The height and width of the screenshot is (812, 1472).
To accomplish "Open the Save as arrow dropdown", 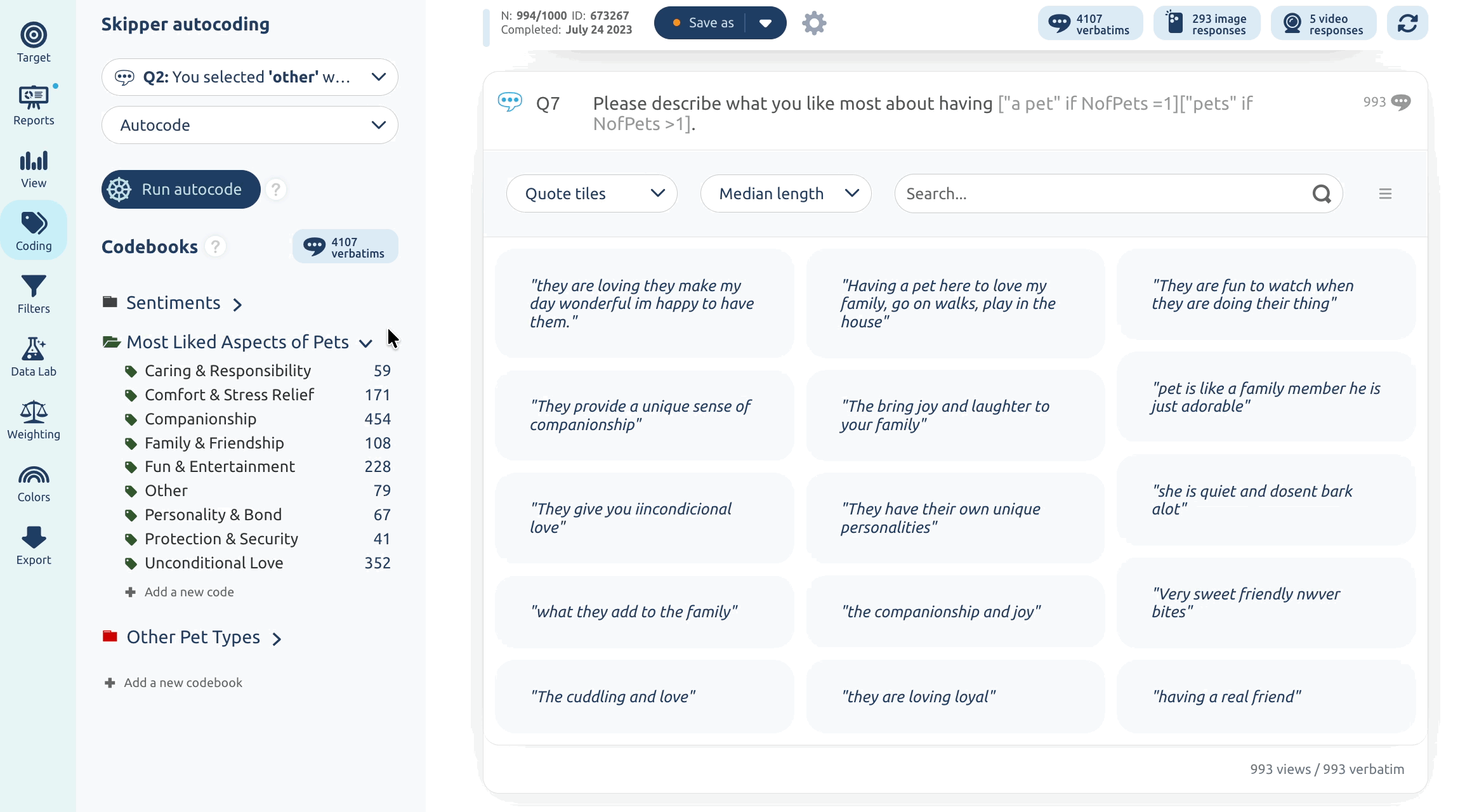I will coord(766,23).
